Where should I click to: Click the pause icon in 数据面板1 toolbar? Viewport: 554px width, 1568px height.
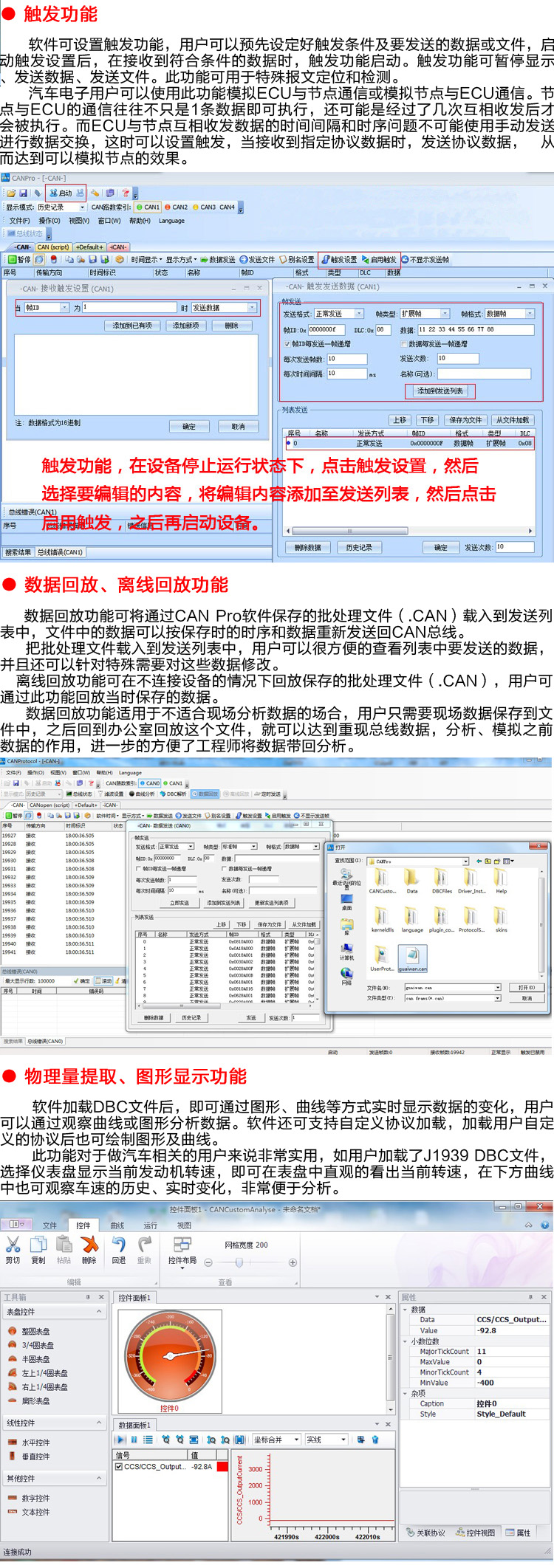point(134,1440)
